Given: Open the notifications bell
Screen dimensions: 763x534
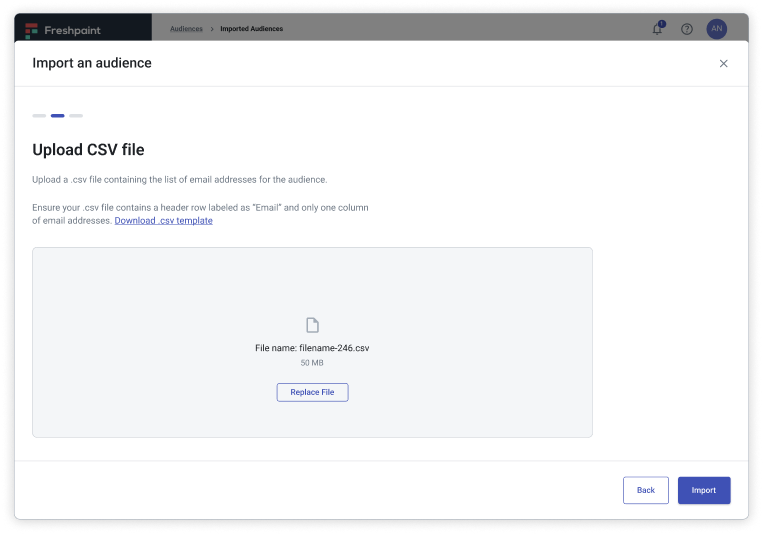Looking at the screenshot, I should (657, 30).
